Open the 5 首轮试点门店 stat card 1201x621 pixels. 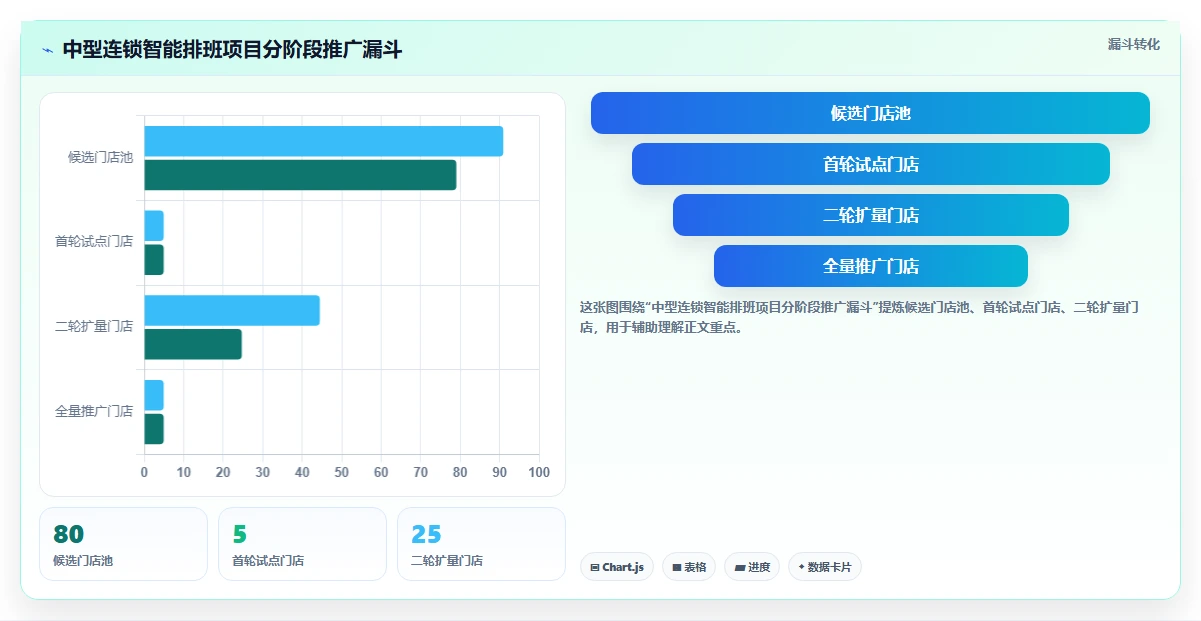[302, 544]
